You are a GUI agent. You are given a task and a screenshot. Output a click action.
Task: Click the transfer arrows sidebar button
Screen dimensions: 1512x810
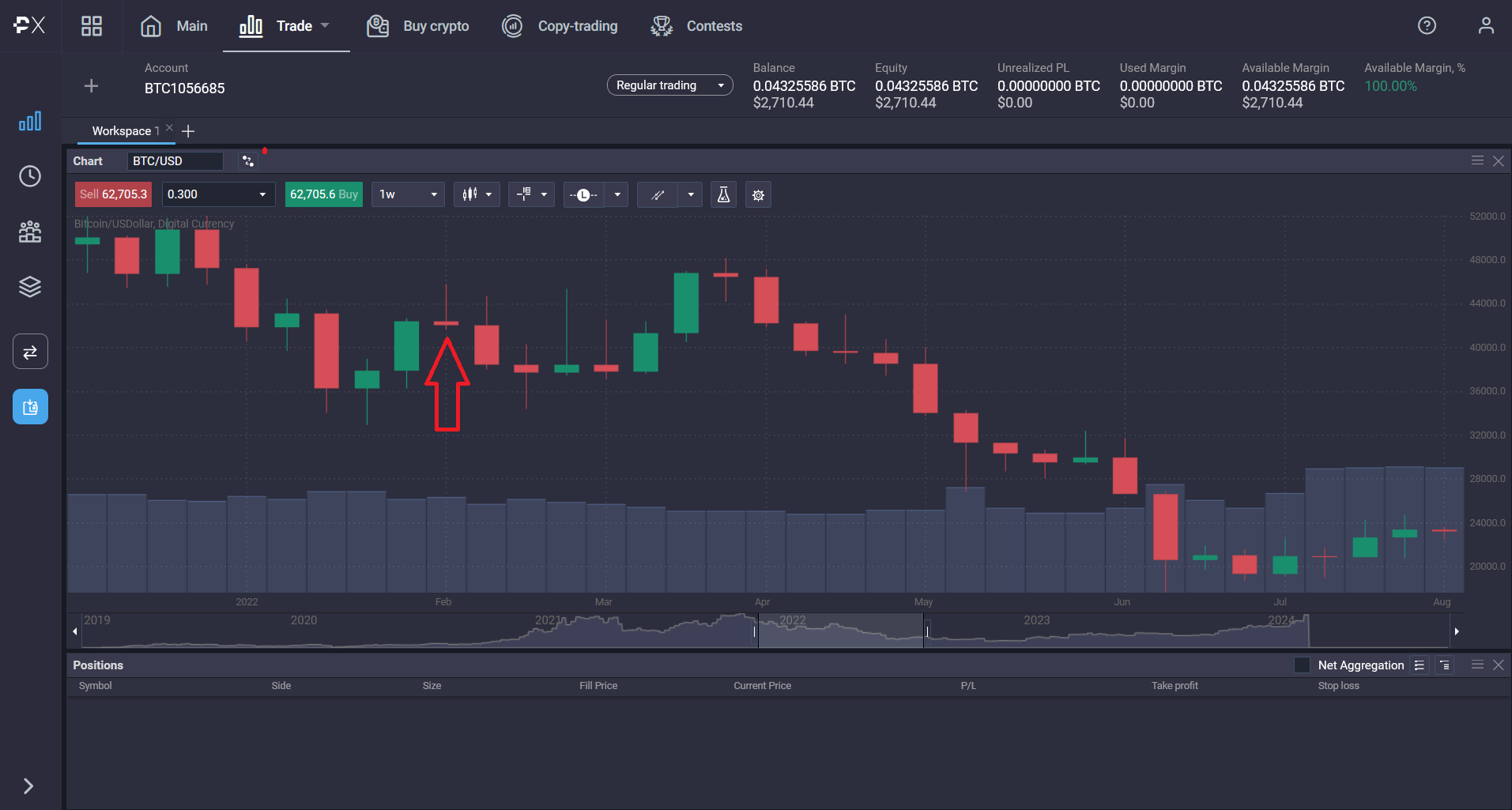point(30,352)
